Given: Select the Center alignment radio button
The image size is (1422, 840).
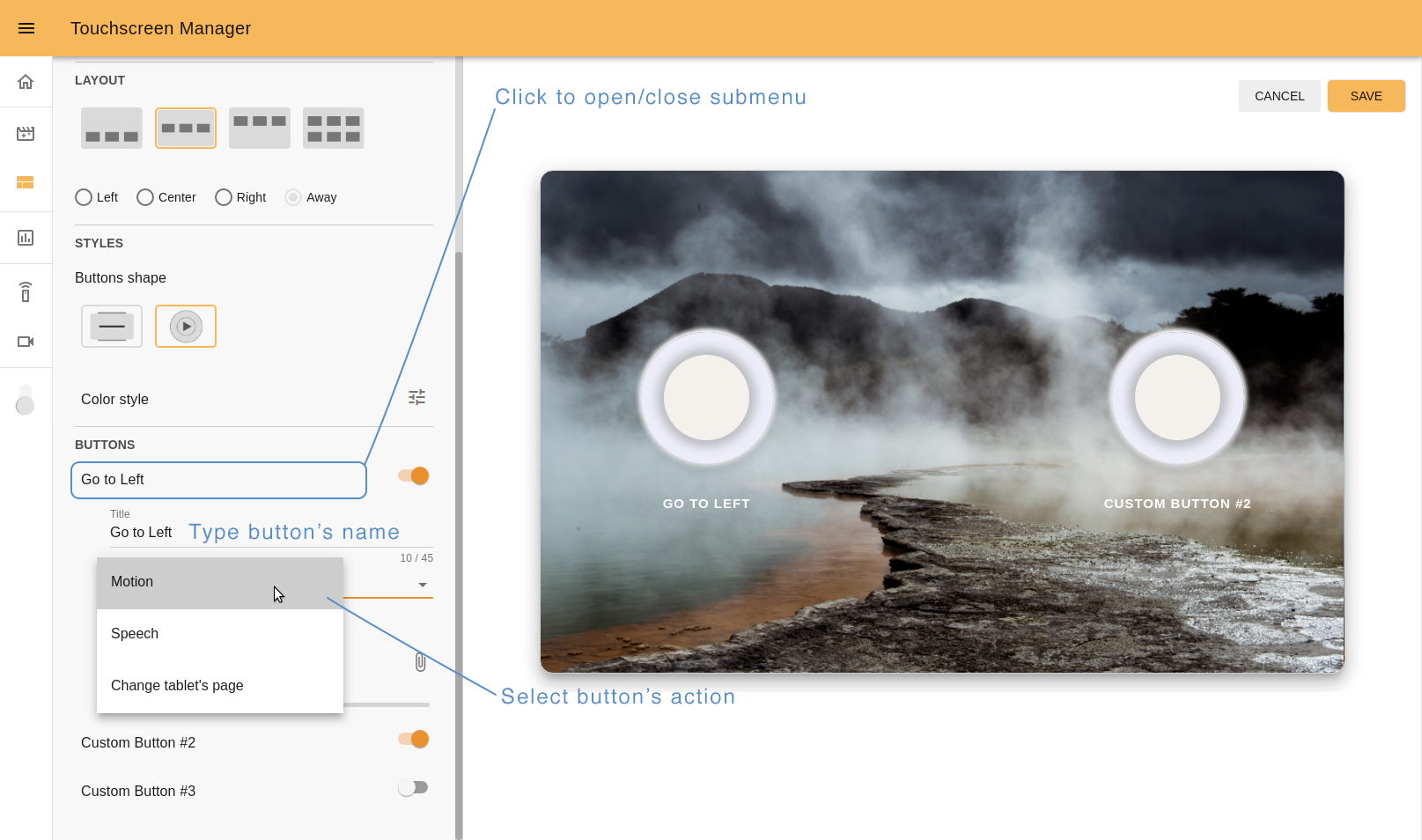Looking at the screenshot, I should [145, 197].
